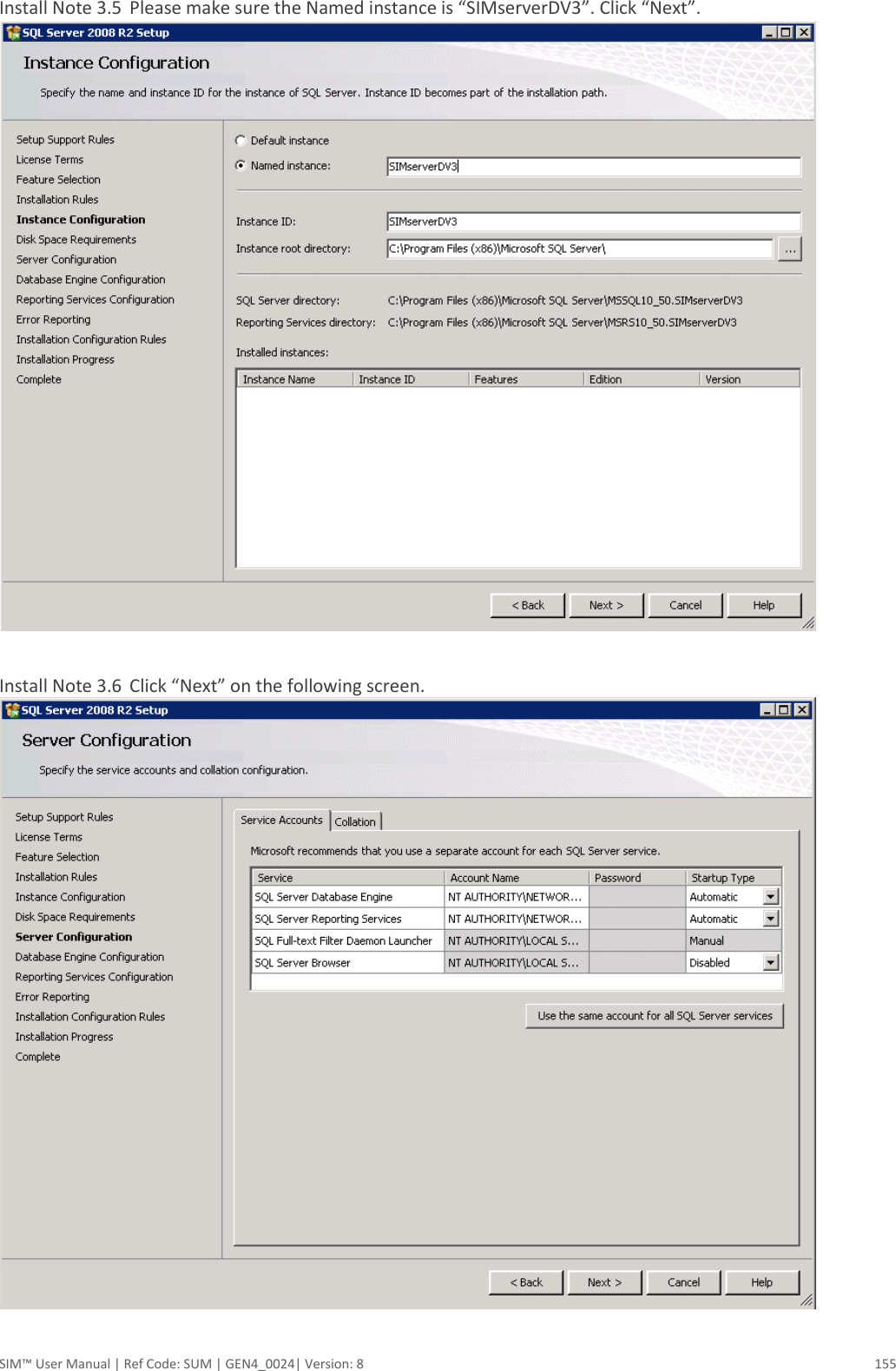Click Server Configuration step in upper sidebar

[x=66, y=260]
